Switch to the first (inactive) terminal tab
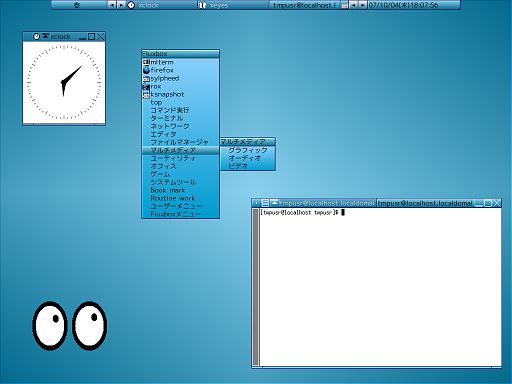The image size is (512, 384). pyautogui.click(x=327, y=203)
